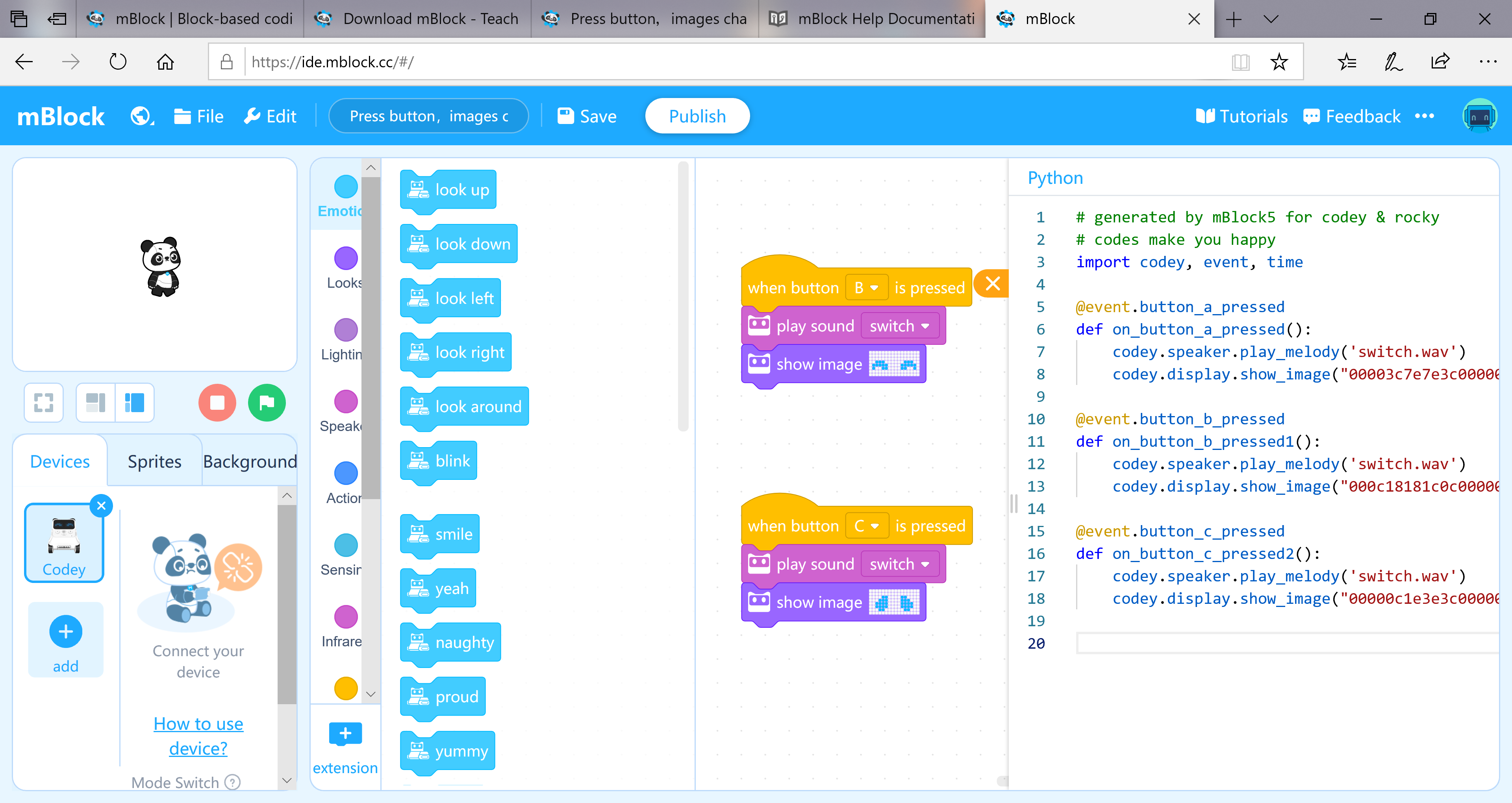Remove Codey device with x icon
This screenshot has height=803, width=1512.
(x=102, y=505)
